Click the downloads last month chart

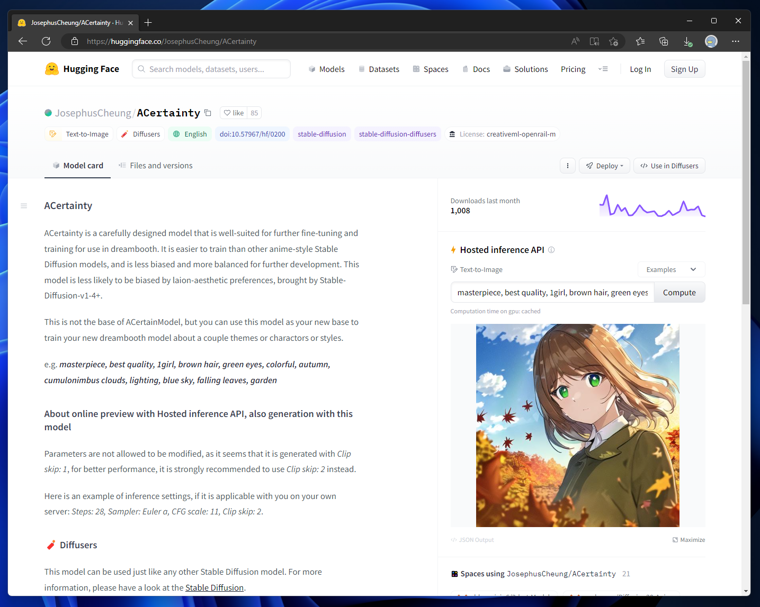652,206
